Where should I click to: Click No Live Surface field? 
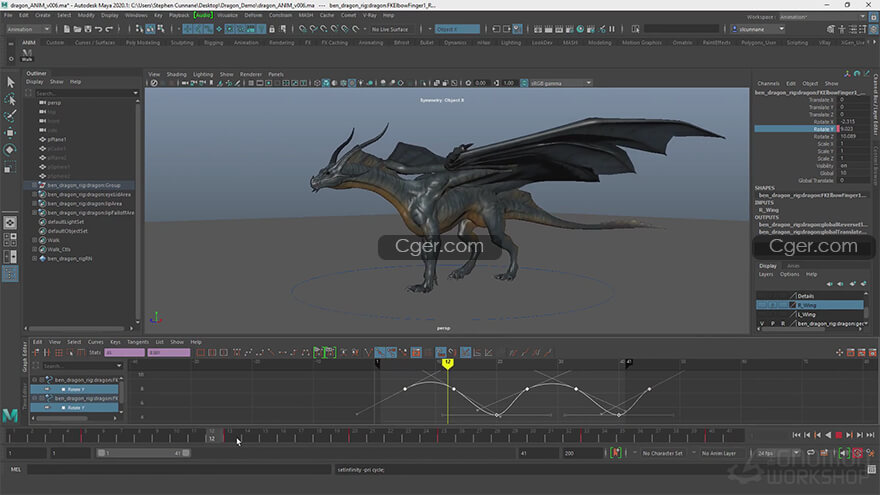(x=392, y=29)
